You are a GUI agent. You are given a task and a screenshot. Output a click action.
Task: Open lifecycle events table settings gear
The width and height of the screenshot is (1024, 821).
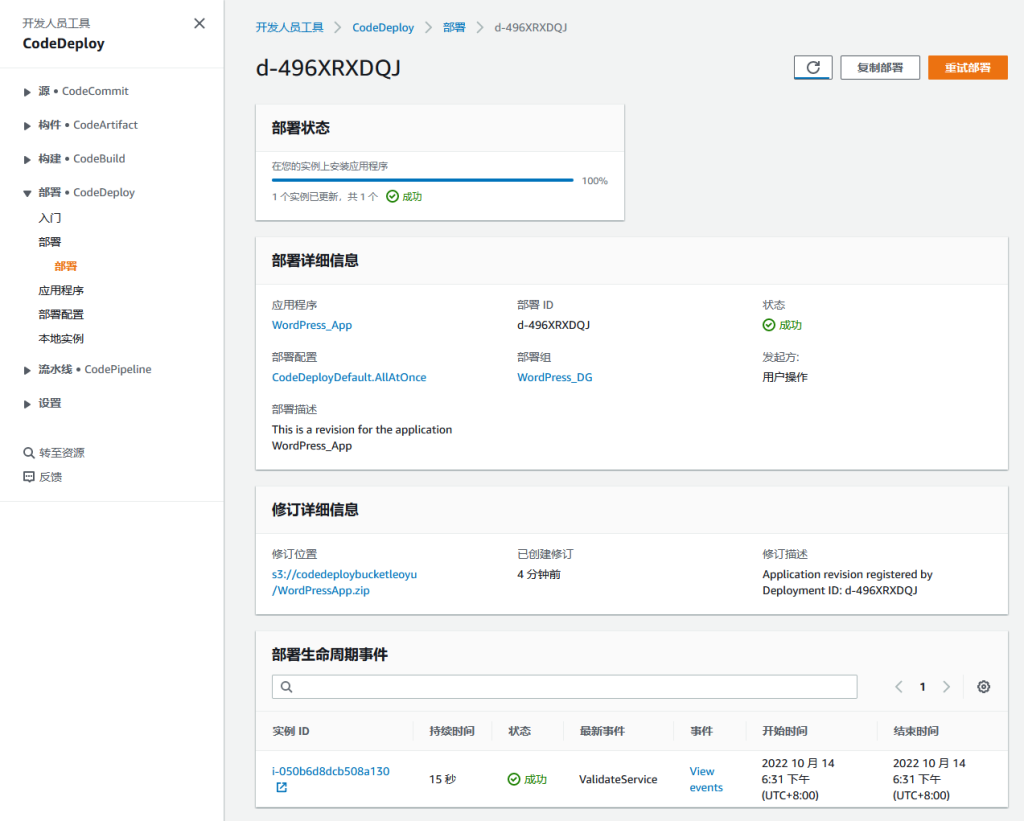[x=983, y=687]
